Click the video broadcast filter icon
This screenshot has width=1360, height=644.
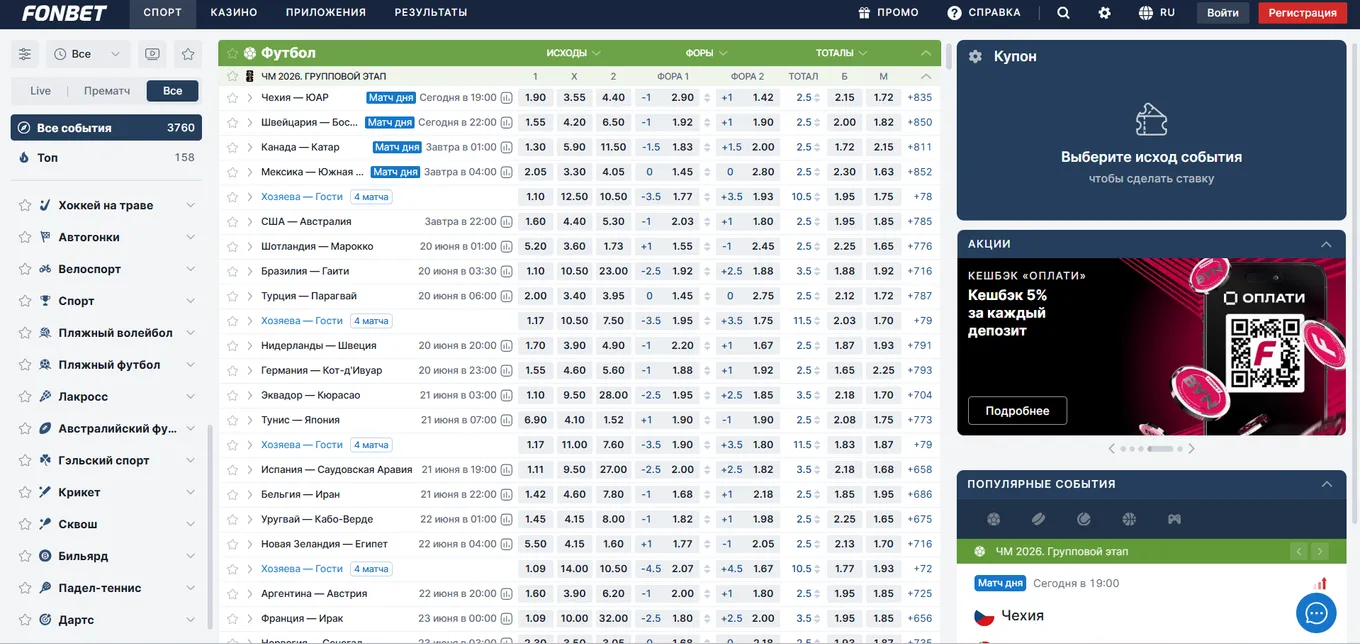(152, 54)
